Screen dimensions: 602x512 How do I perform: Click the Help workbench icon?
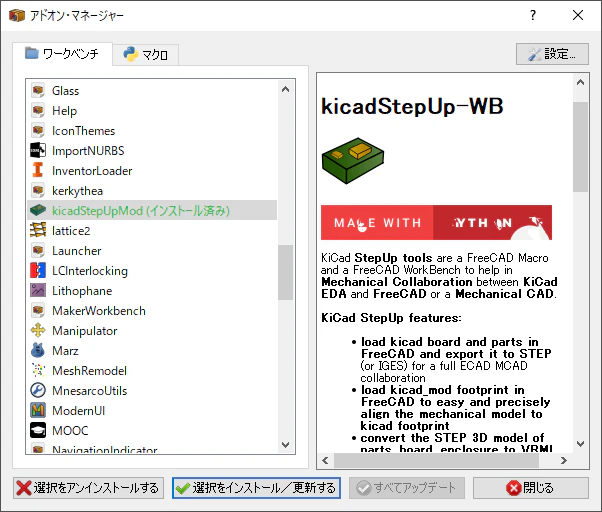(x=38, y=111)
